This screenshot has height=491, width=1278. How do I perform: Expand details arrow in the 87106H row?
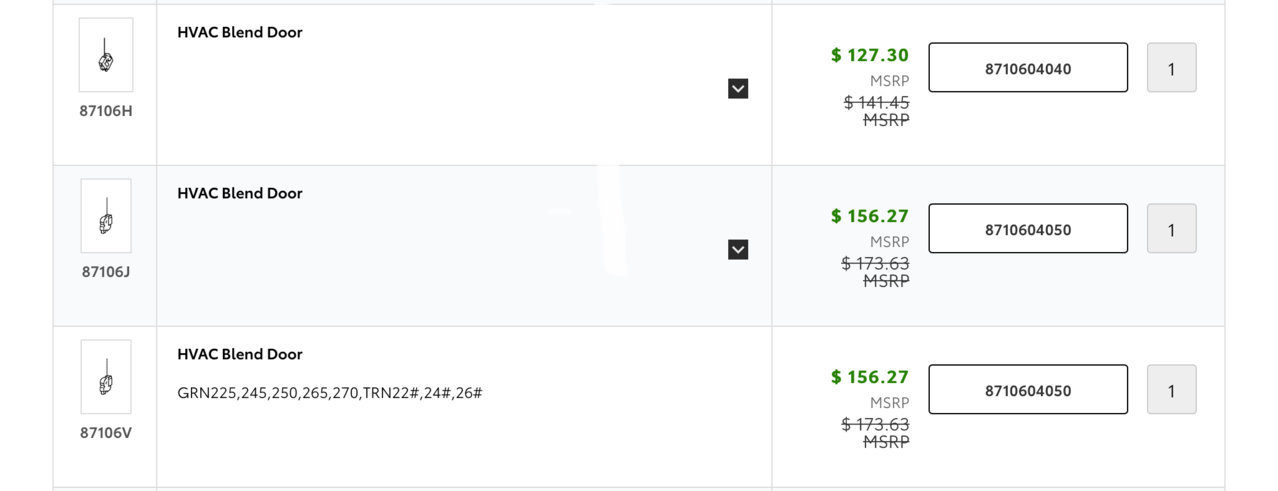pos(738,89)
